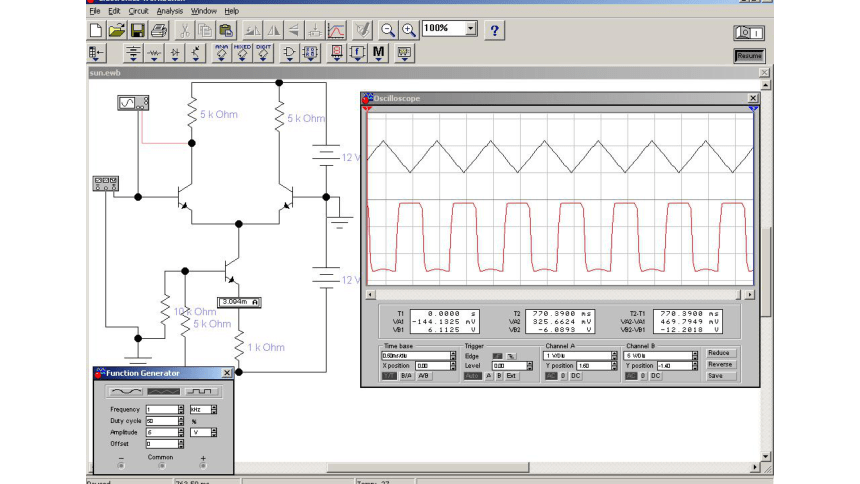Click Reverse on the oscilloscope

(720, 364)
